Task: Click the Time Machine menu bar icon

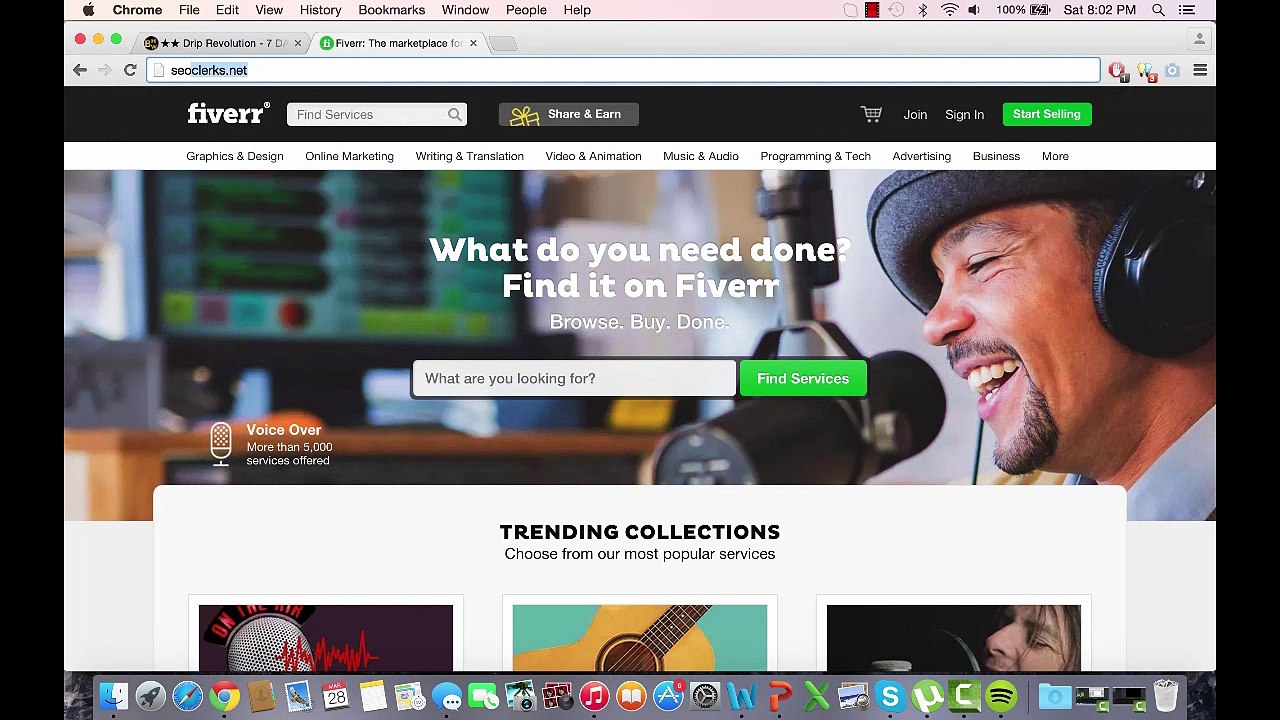Action: click(897, 10)
